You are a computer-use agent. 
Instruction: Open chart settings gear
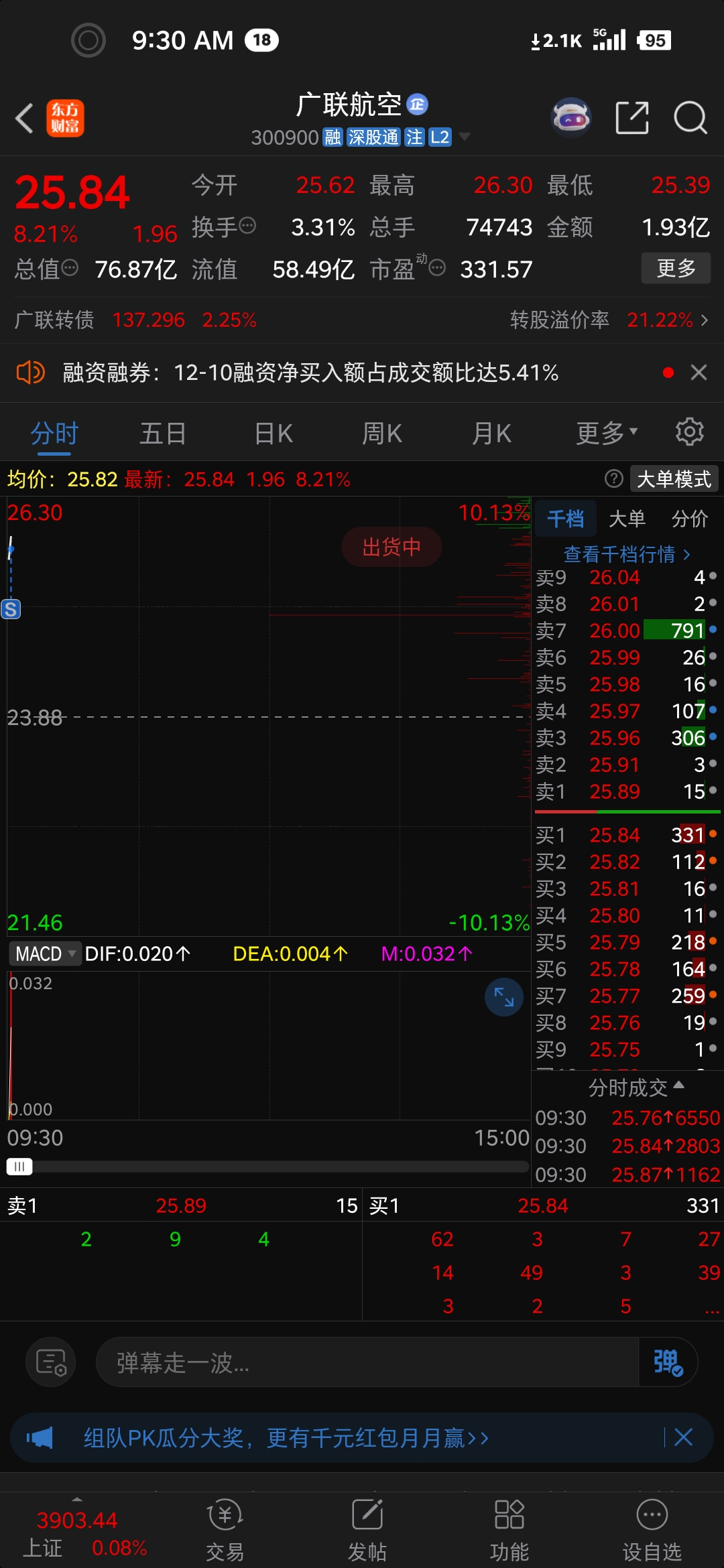(x=690, y=432)
